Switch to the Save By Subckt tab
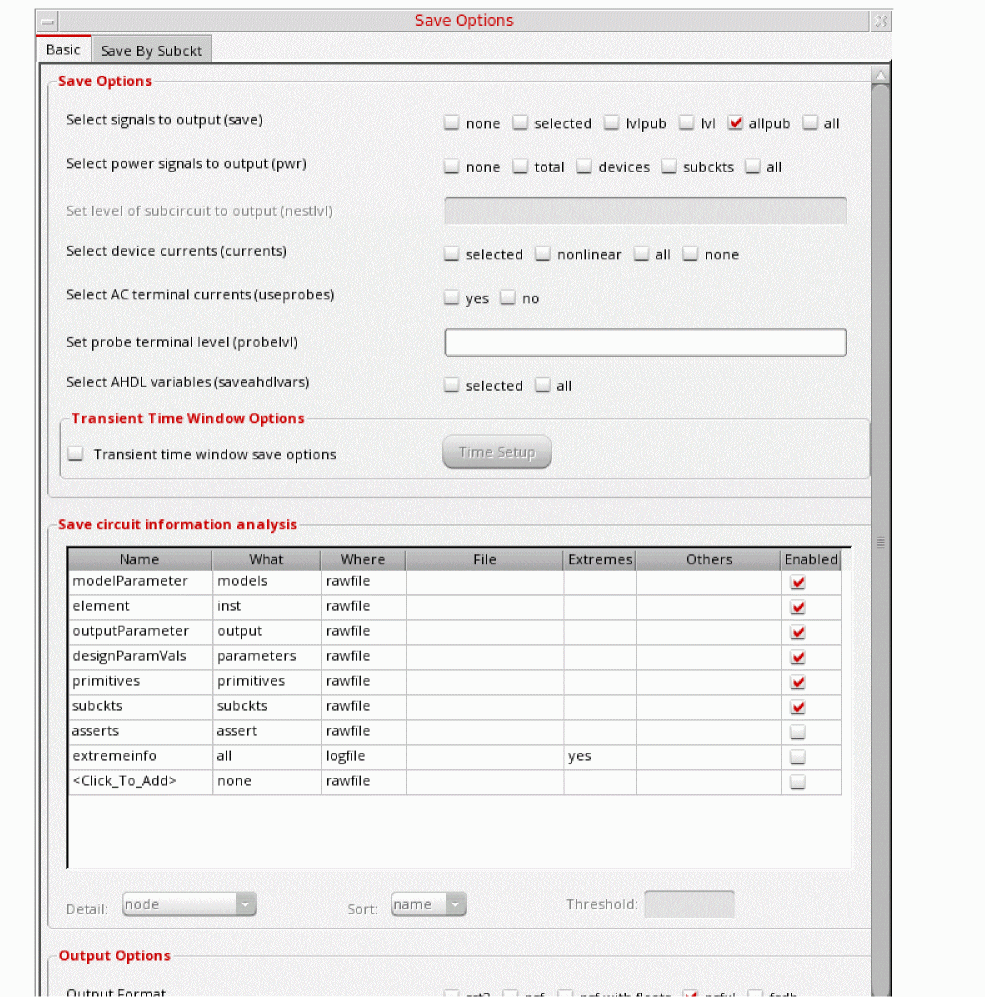 pyautogui.click(x=151, y=51)
